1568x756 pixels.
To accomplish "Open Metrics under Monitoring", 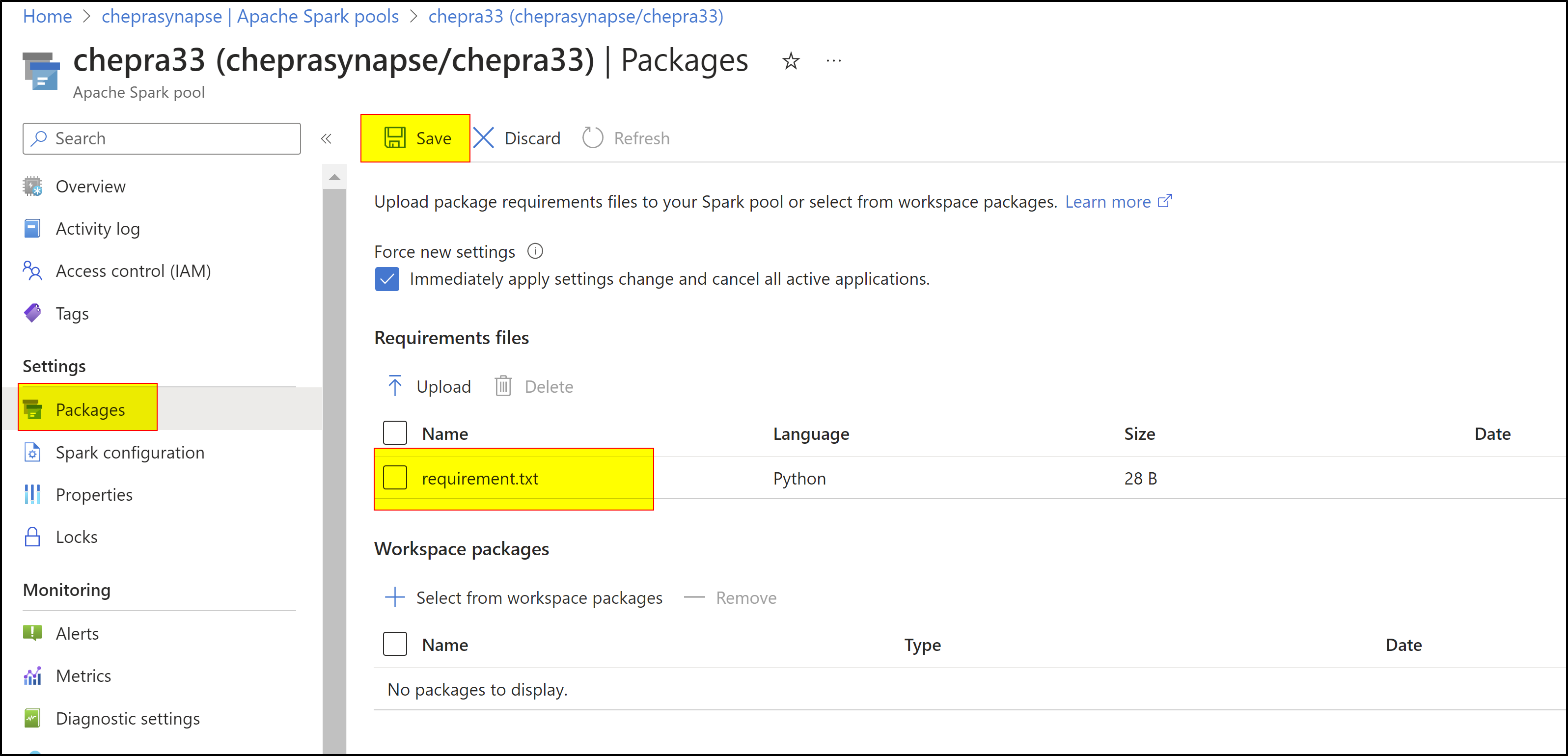I will tap(83, 675).
